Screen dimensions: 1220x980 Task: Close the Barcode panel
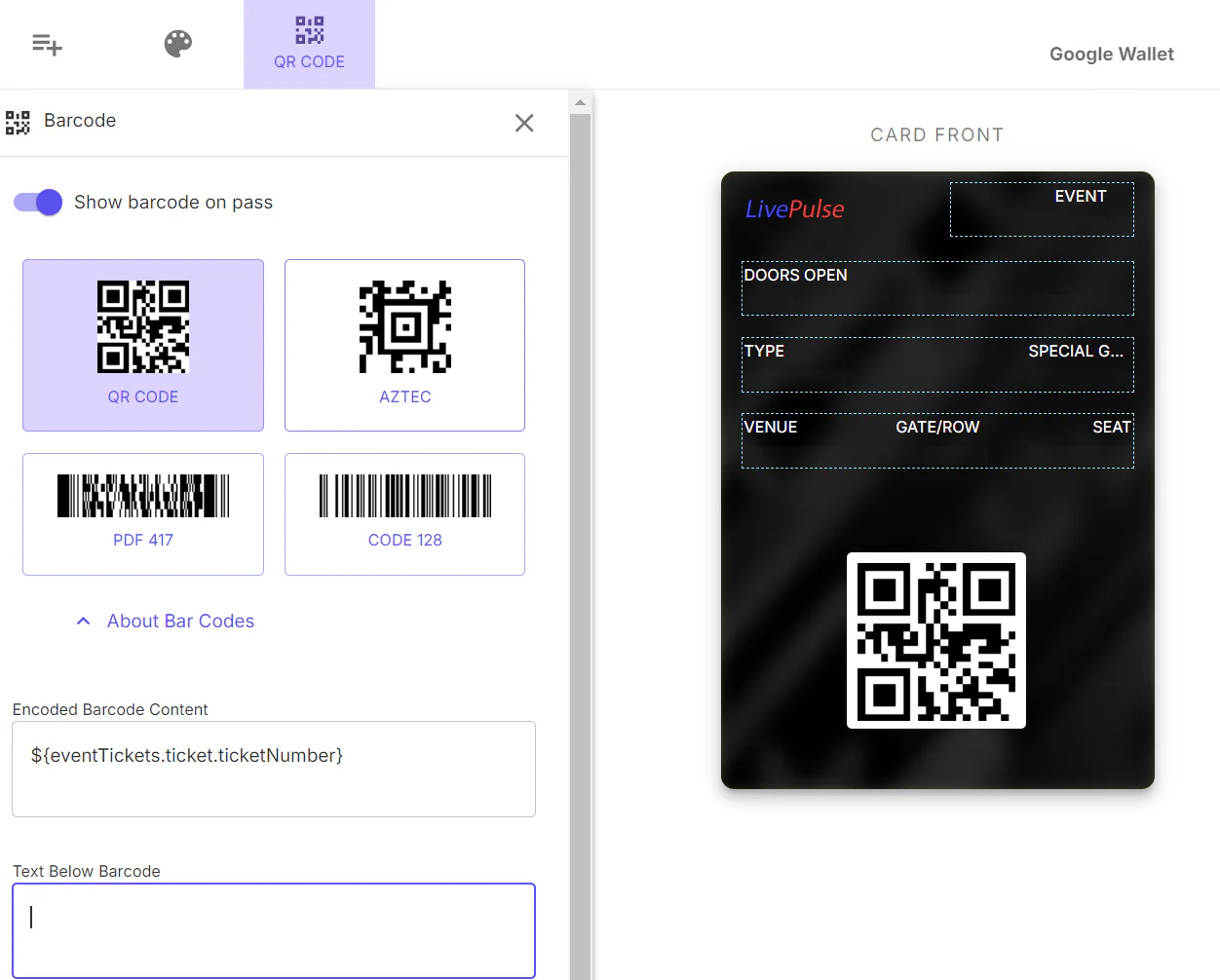point(524,123)
